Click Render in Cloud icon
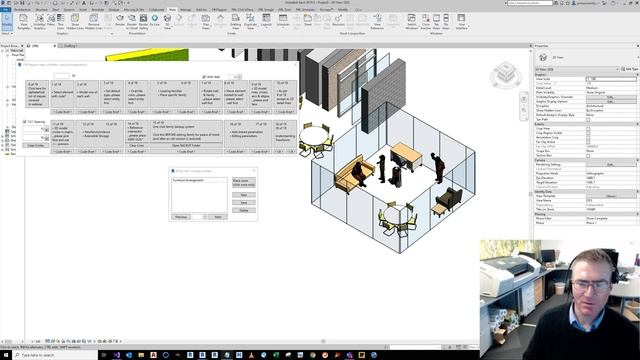Viewport: 640px width, 360px height. click(x=132, y=22)
